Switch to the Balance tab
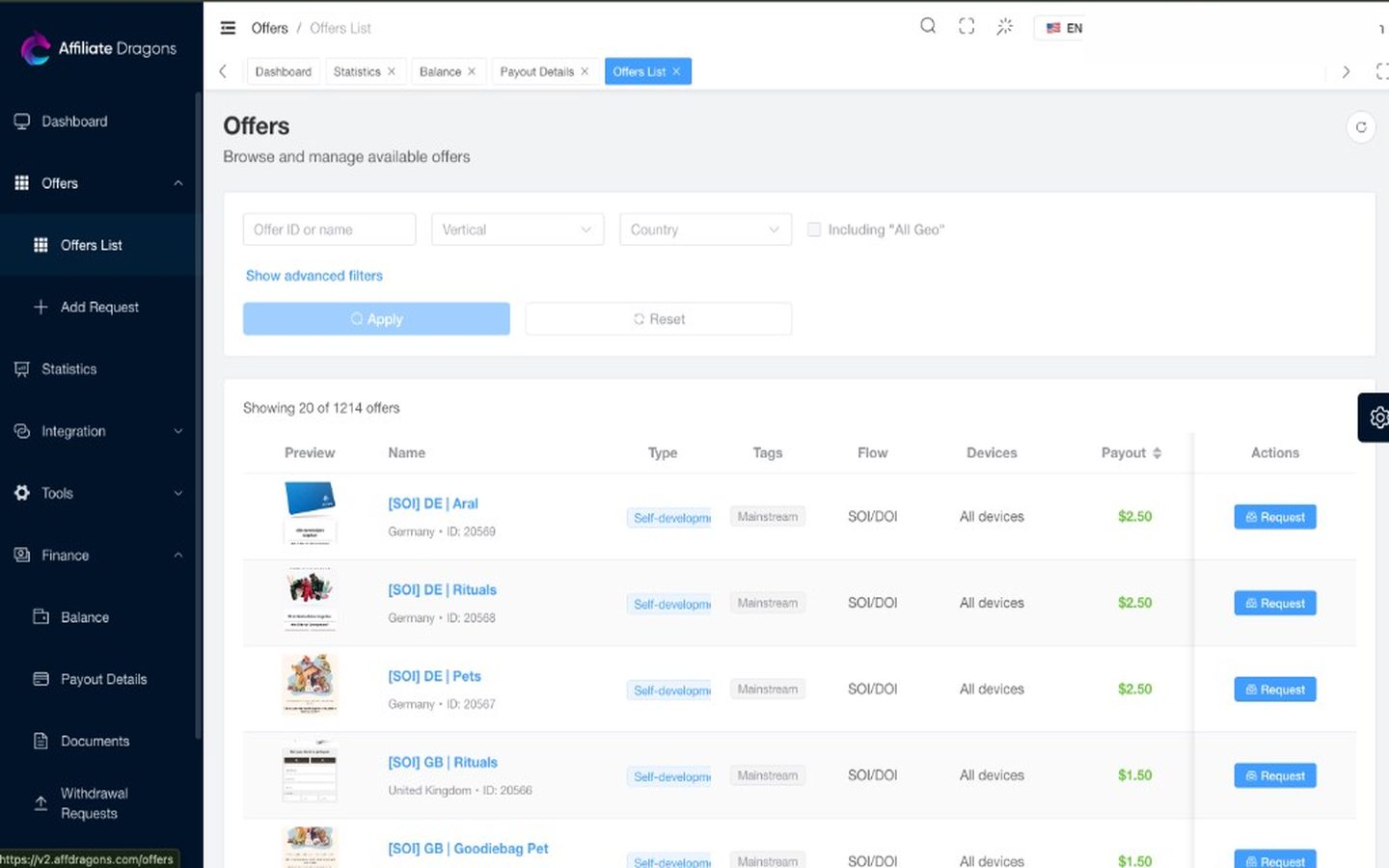Image resolution: width=1389 pixels, height=868 pixels. tap(440, 71)
